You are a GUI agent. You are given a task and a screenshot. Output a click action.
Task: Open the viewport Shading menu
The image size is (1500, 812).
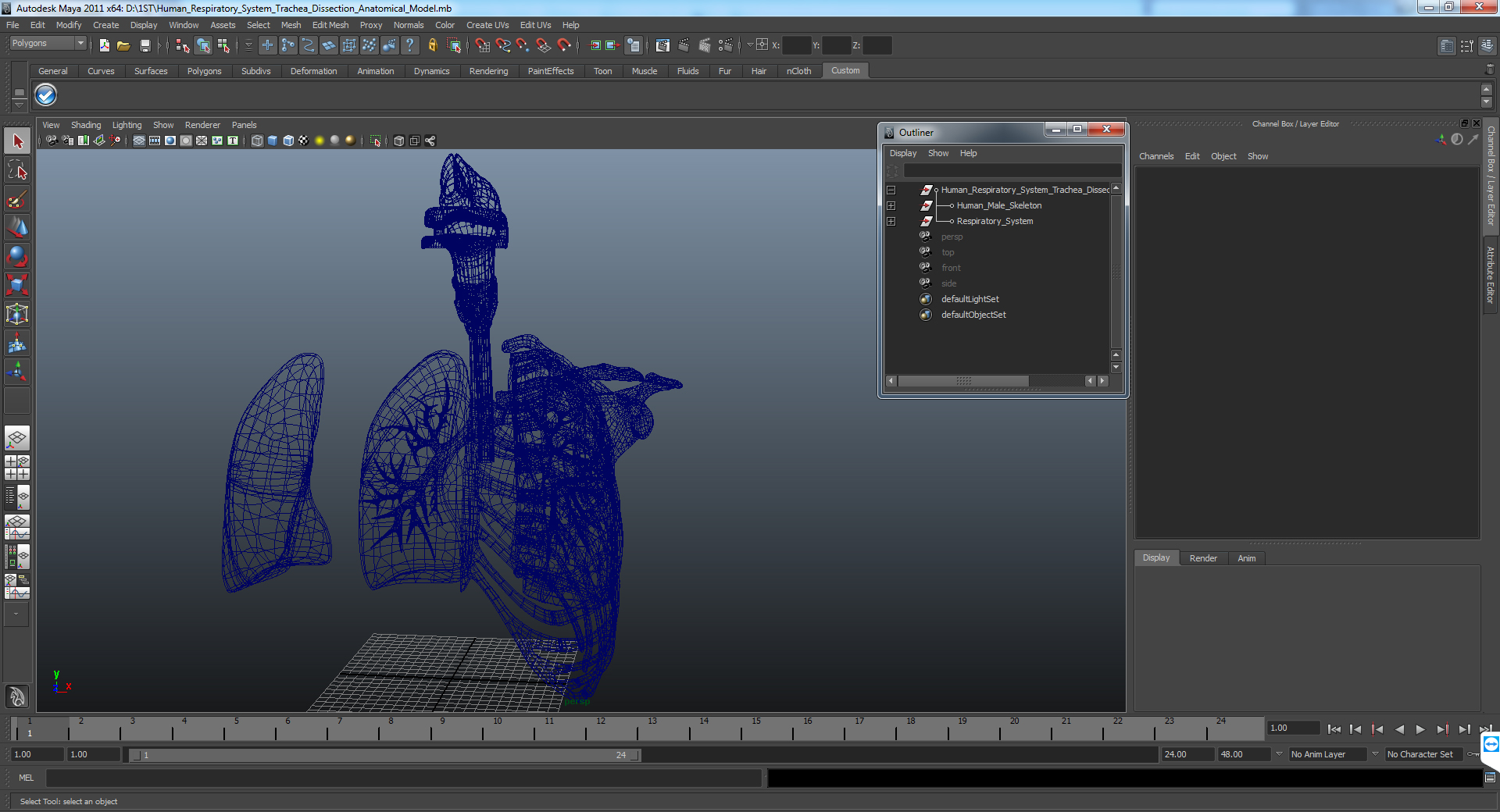click(86, 125)
